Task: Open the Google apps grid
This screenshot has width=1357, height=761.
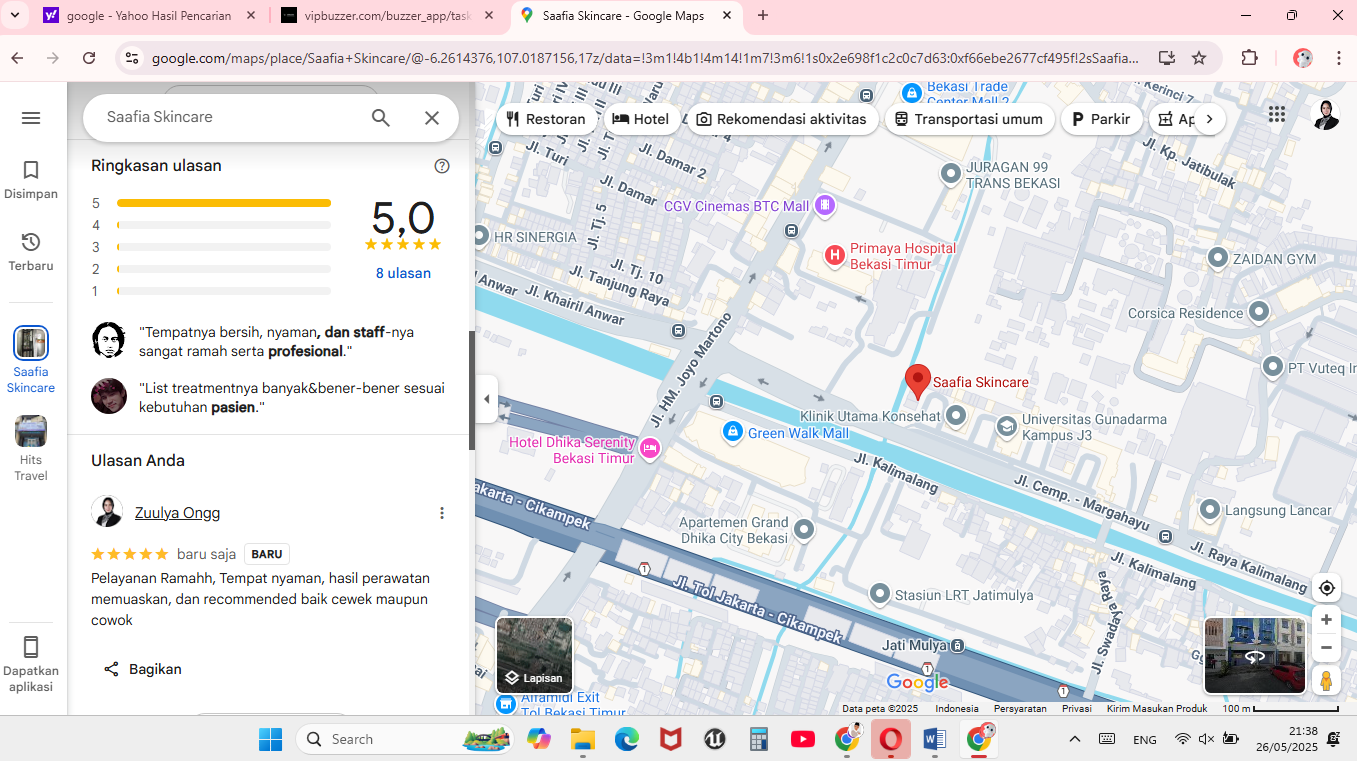Action: coord(1276,115)
